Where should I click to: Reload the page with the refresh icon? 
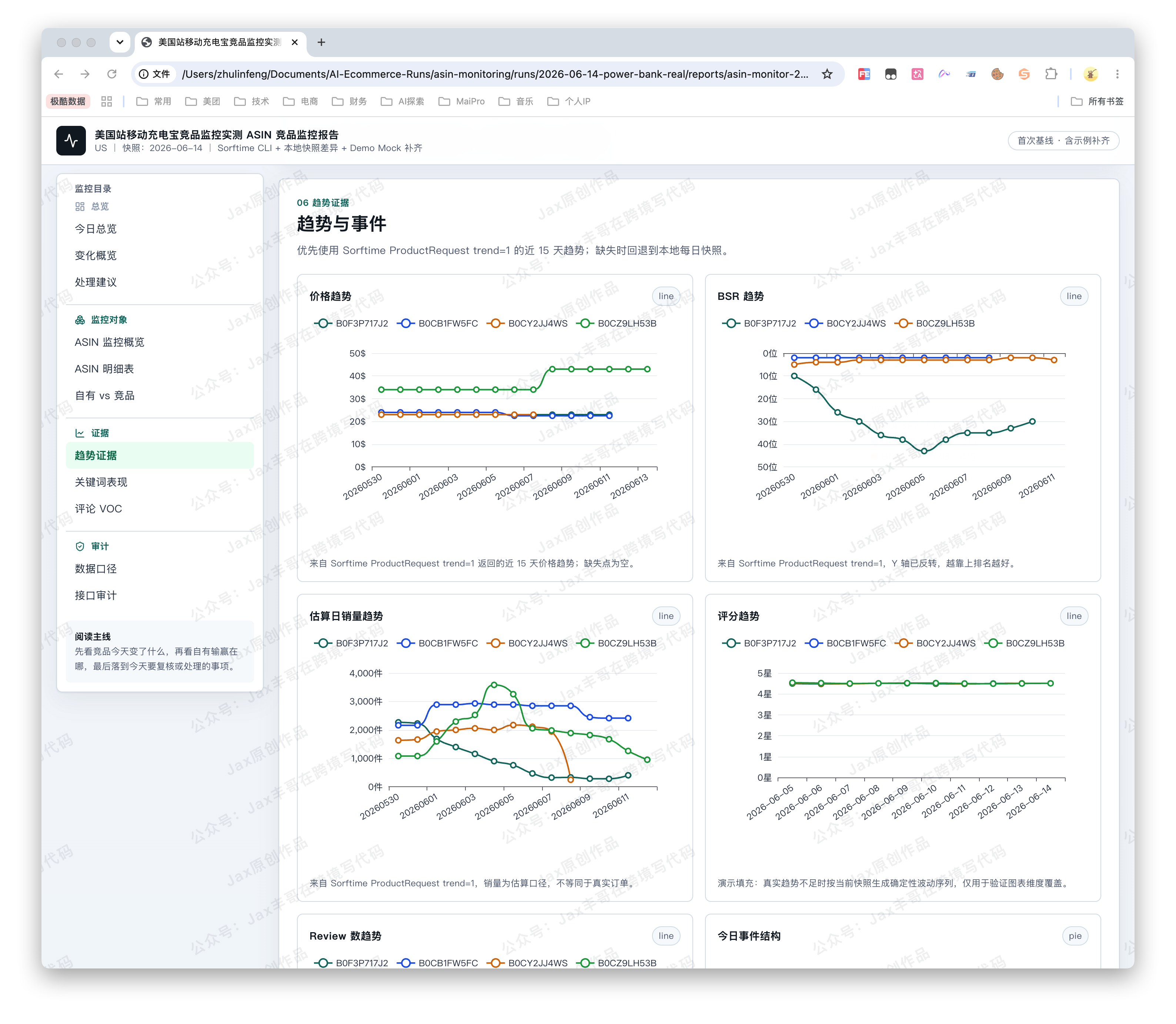[x=112, y=74]
